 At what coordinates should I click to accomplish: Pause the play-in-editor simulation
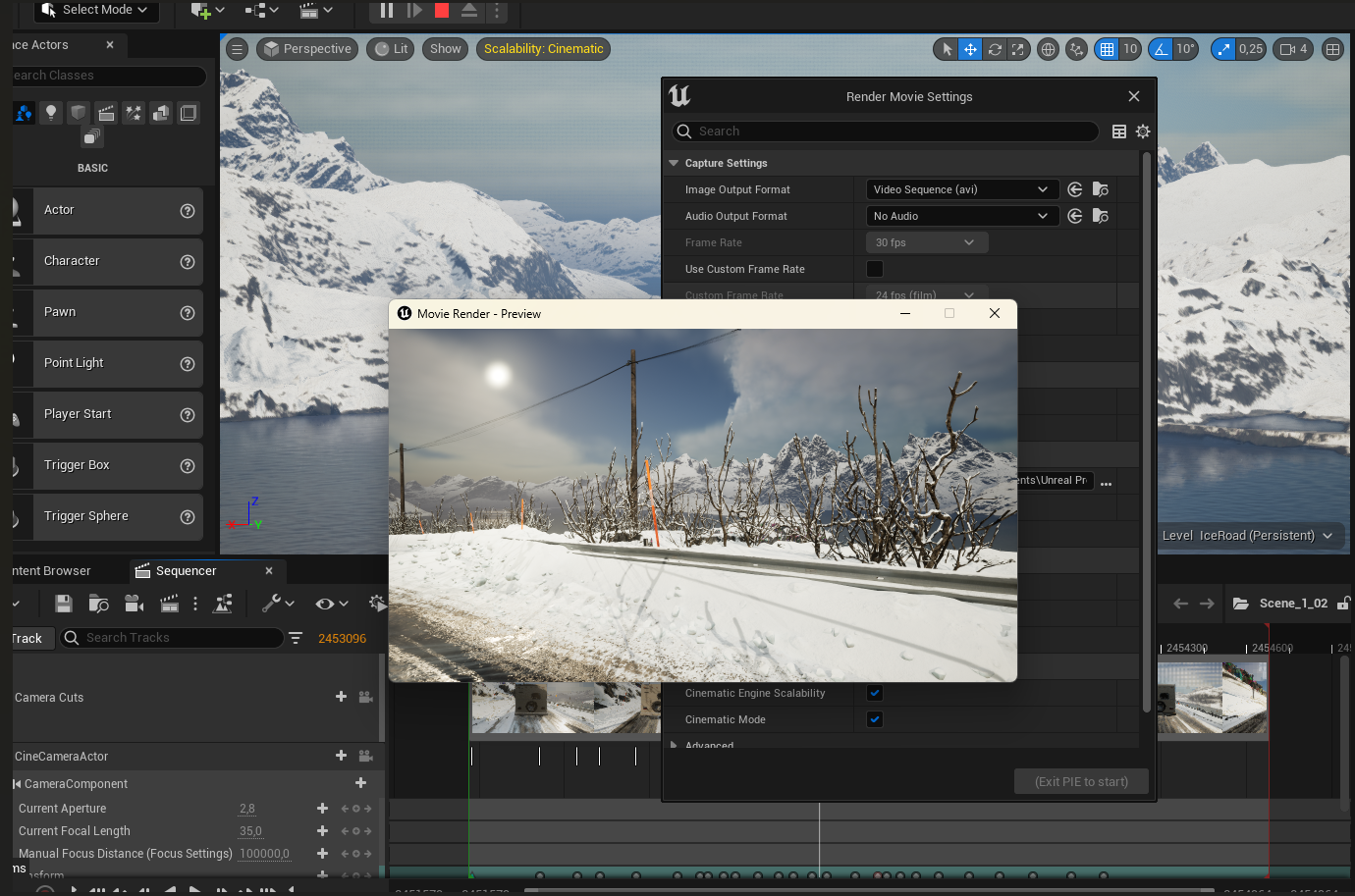click(387, 10)
